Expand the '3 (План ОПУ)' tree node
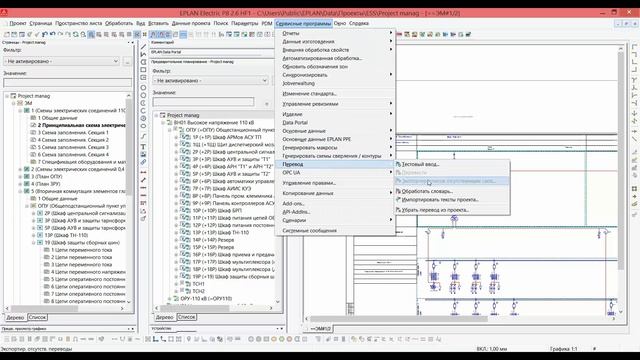The image size is (640, 360). pyautogui.click(x=20, y=177)
